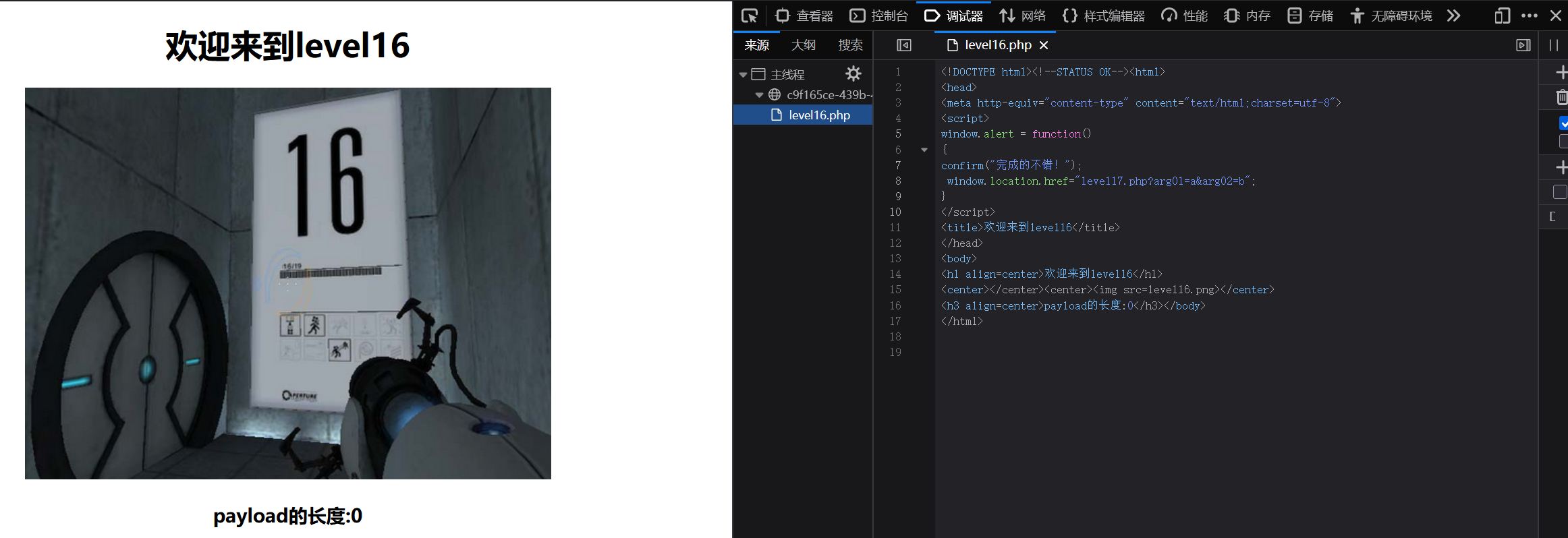Close the level16.php editor tab
Image resolution: width=1568 pixels, height=538 pixels.
point(1044,45)
